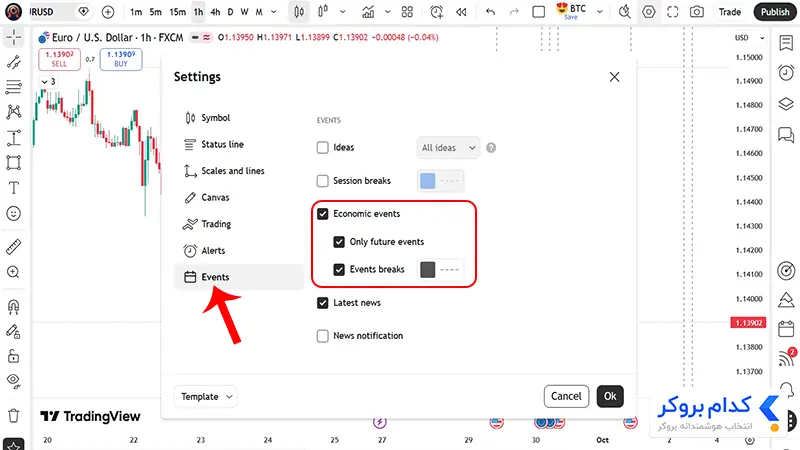The height and width of the screenshot is (450, 800).
Task: Expand the Template dropdown
Action: (x=205, y=396)
